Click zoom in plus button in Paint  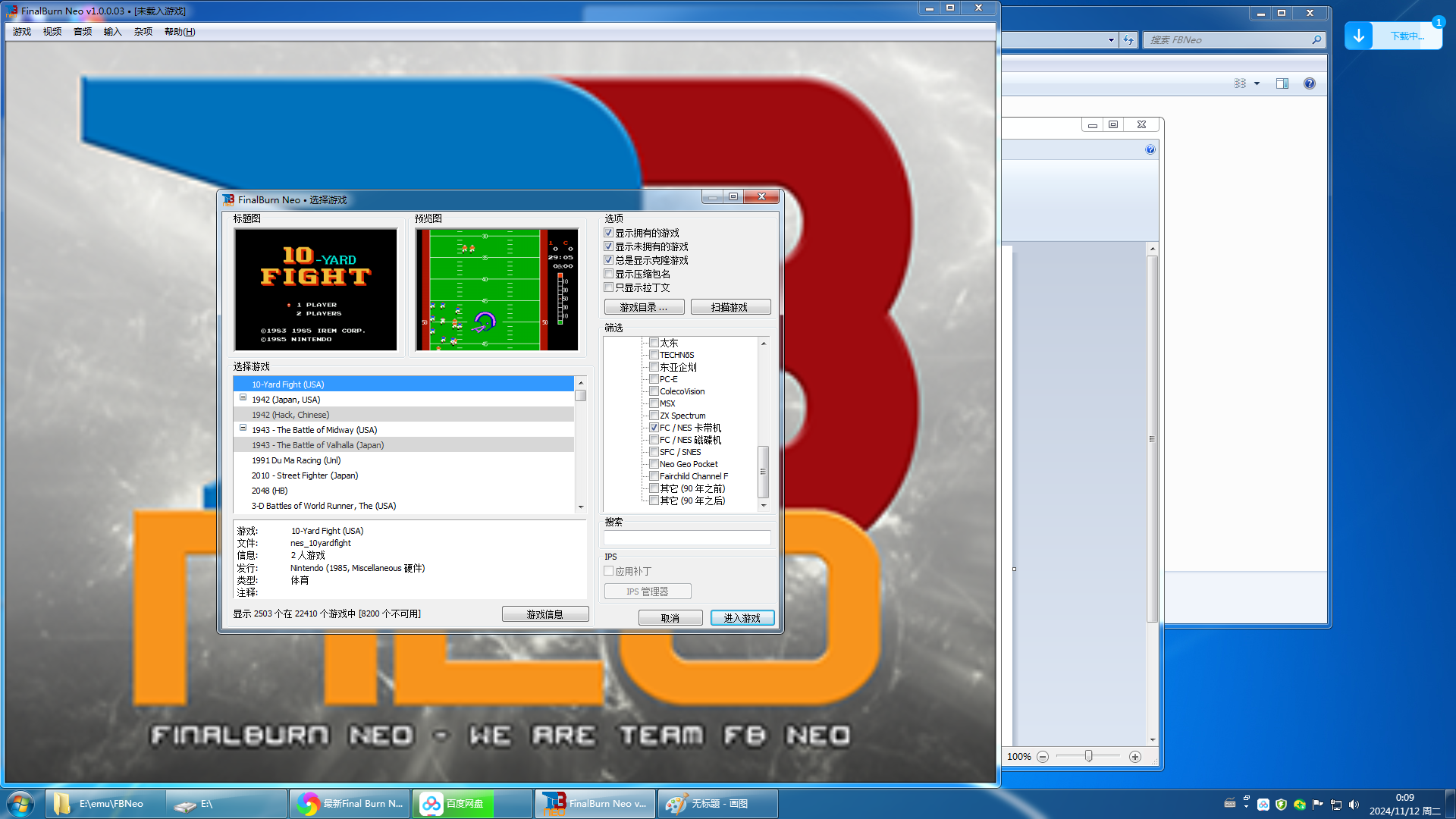click(1135, 757)
